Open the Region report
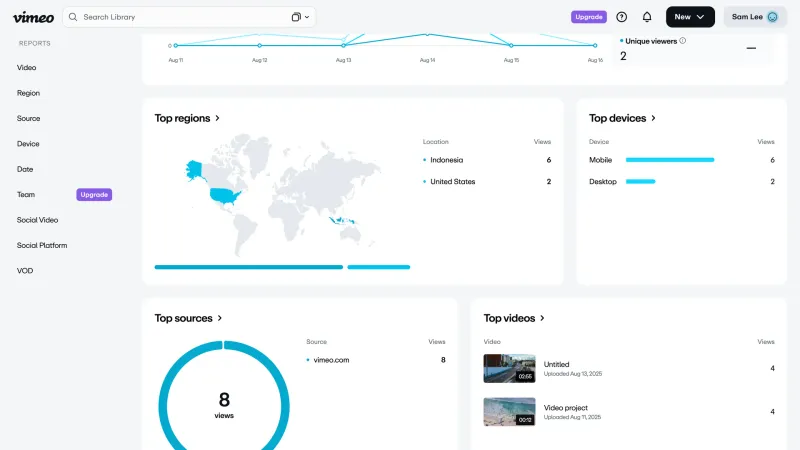The height and width of the screenshot is (450, 800). coord(28,93)
